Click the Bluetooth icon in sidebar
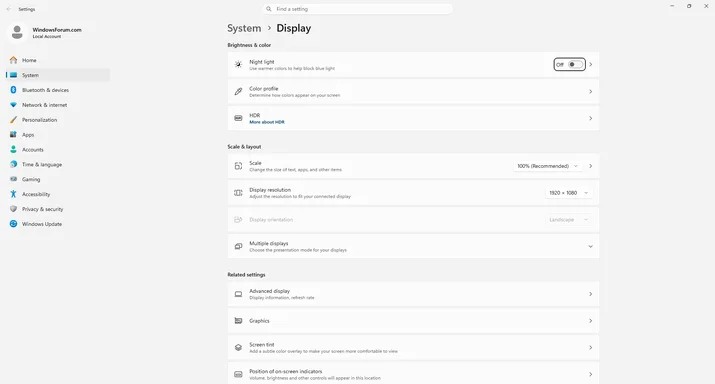 click(13, 90)
